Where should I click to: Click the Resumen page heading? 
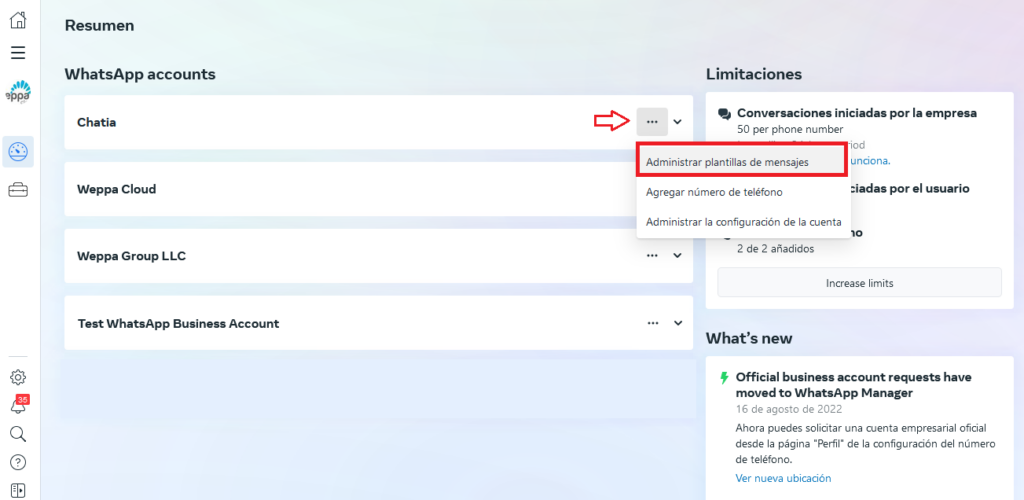point(99,25)
